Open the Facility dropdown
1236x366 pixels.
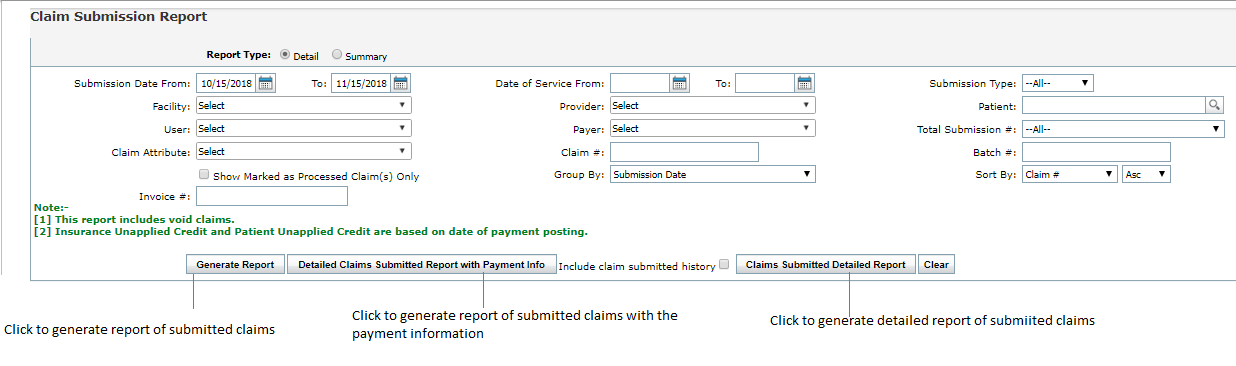(x=303, y=105)
